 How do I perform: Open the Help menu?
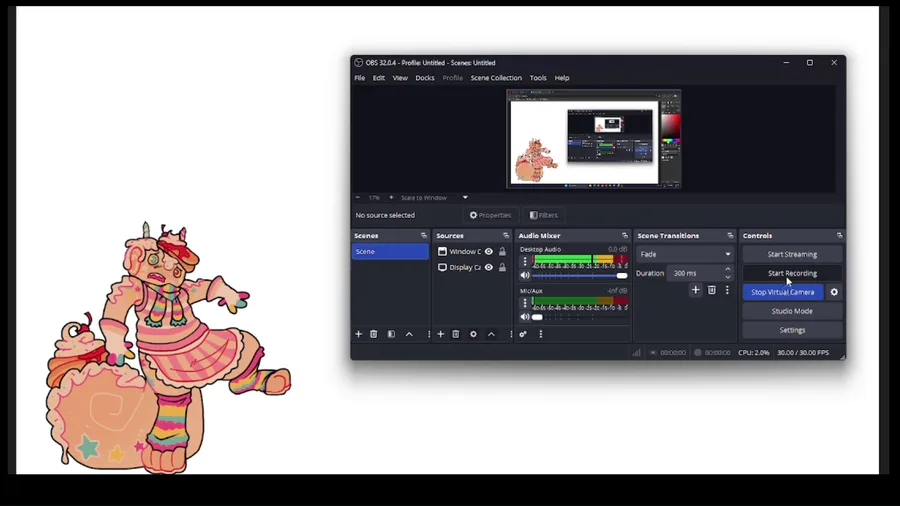[562, 78]
